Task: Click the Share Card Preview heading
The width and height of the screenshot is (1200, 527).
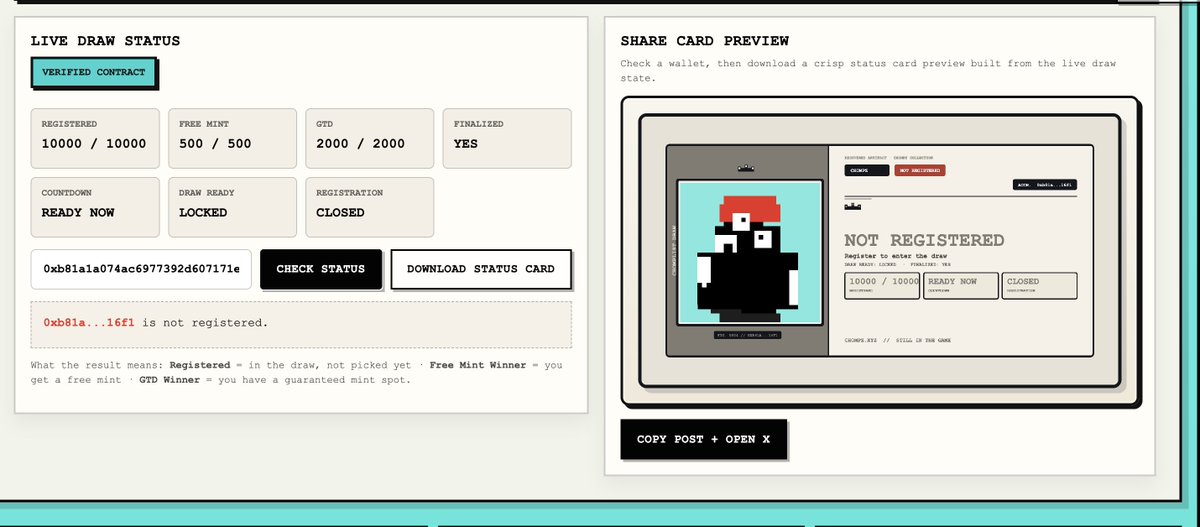Action: pyautogui.click(x=705, y=41)
